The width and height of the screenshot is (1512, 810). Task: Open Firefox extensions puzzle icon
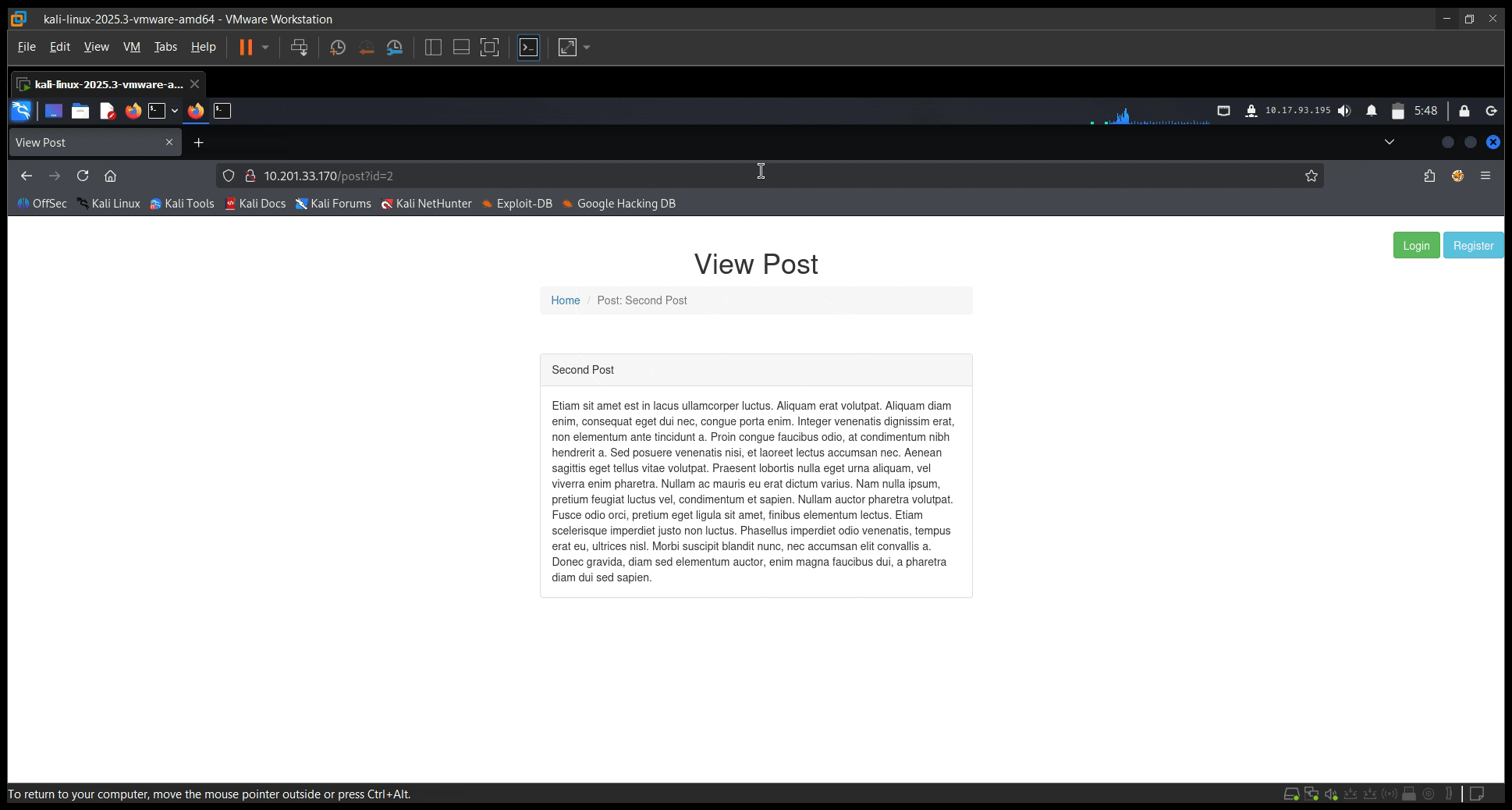point(1429,176)
